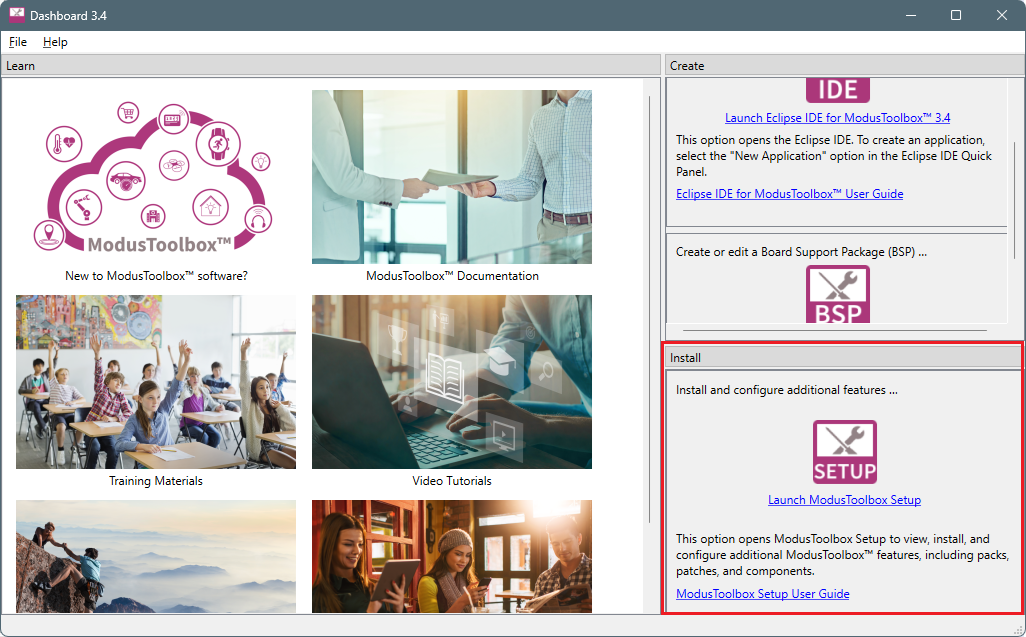Click the Create panel horizontal scrollbar
Image resolution: width=1026 pixels, height=637 pixels.
(x=835, y=330)
